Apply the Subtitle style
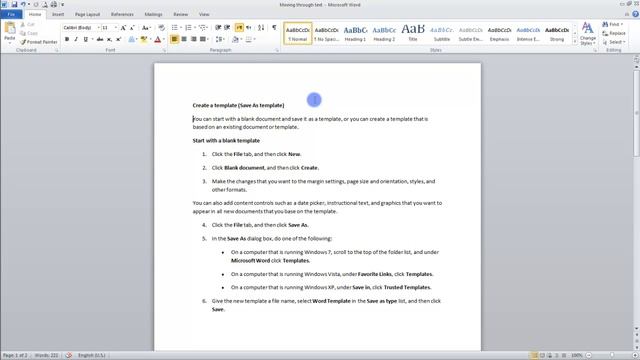The width and height of the screenshot is (640, 360). [442, 33]
